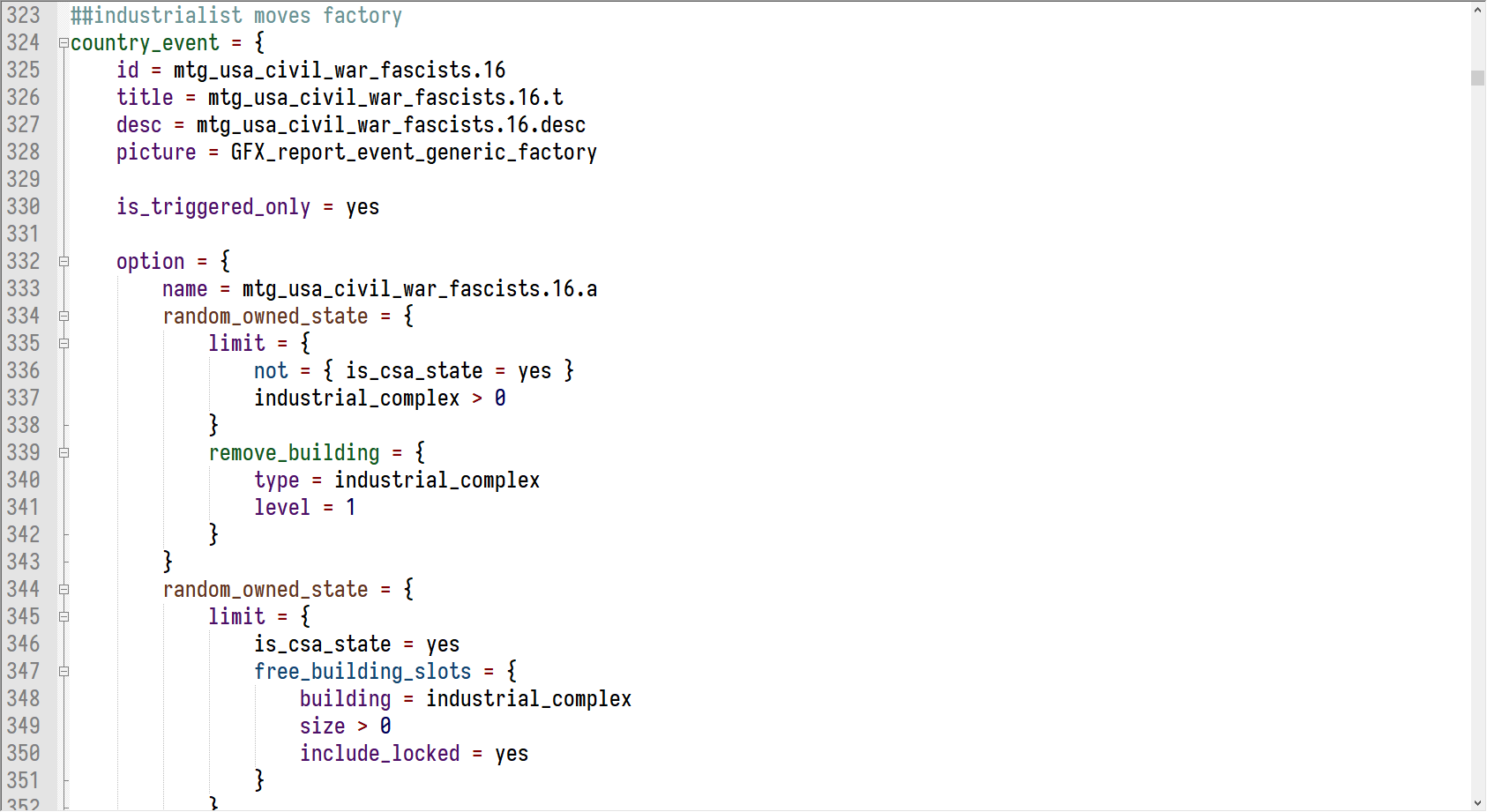Click the mtg_usa_civil_war_fascists.16.desc value
The height and width of the screenshot is (812, 1487).
(x=391, y=125)
